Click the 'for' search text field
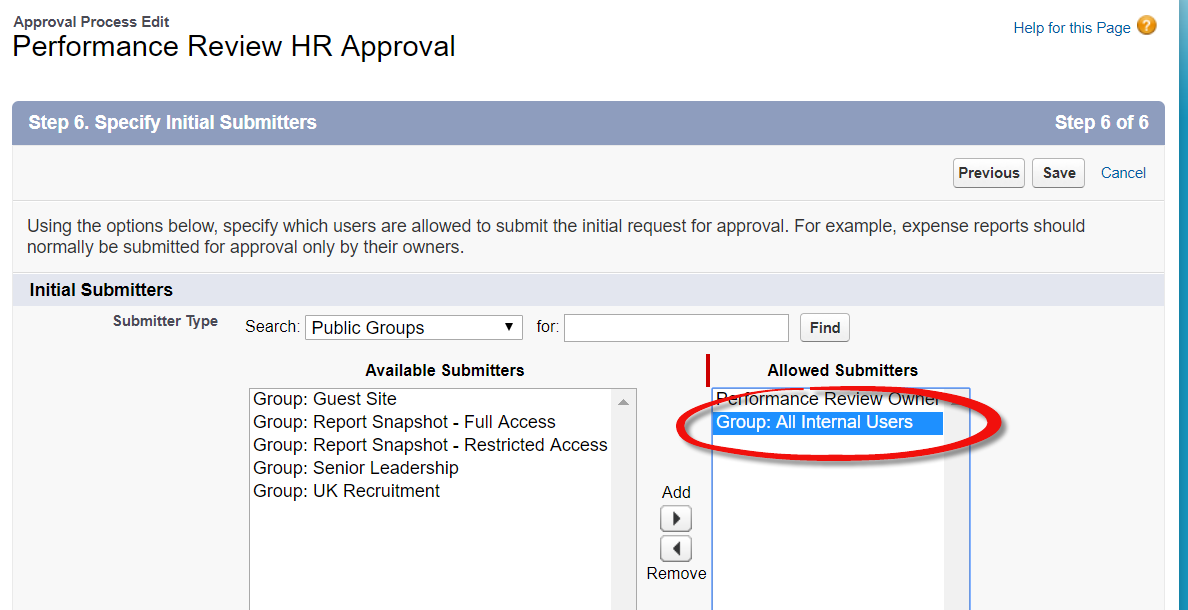The width and height of the screenshot is (1188, 610). point(676,328)
